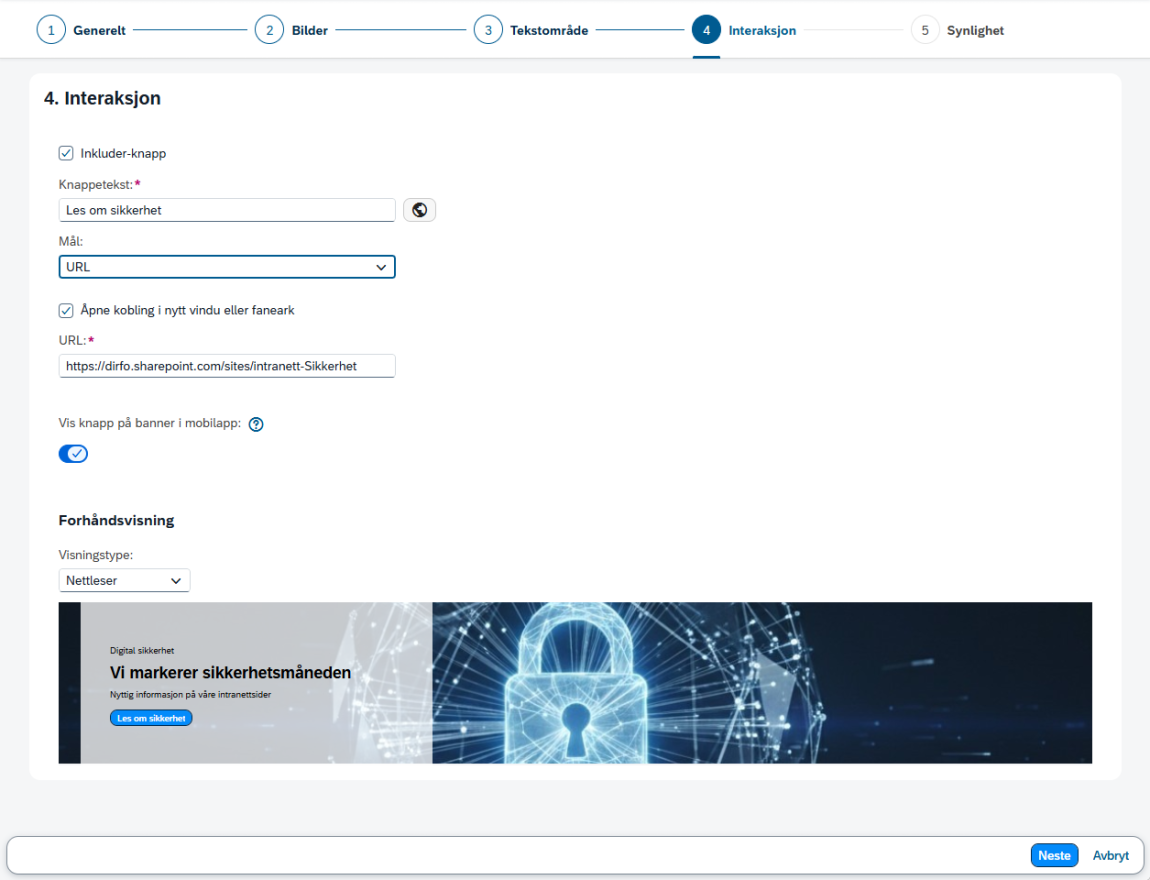Disable the Vis knapp på banner switch
This screenshot has width=1150, height=880.
click(73, 454)
